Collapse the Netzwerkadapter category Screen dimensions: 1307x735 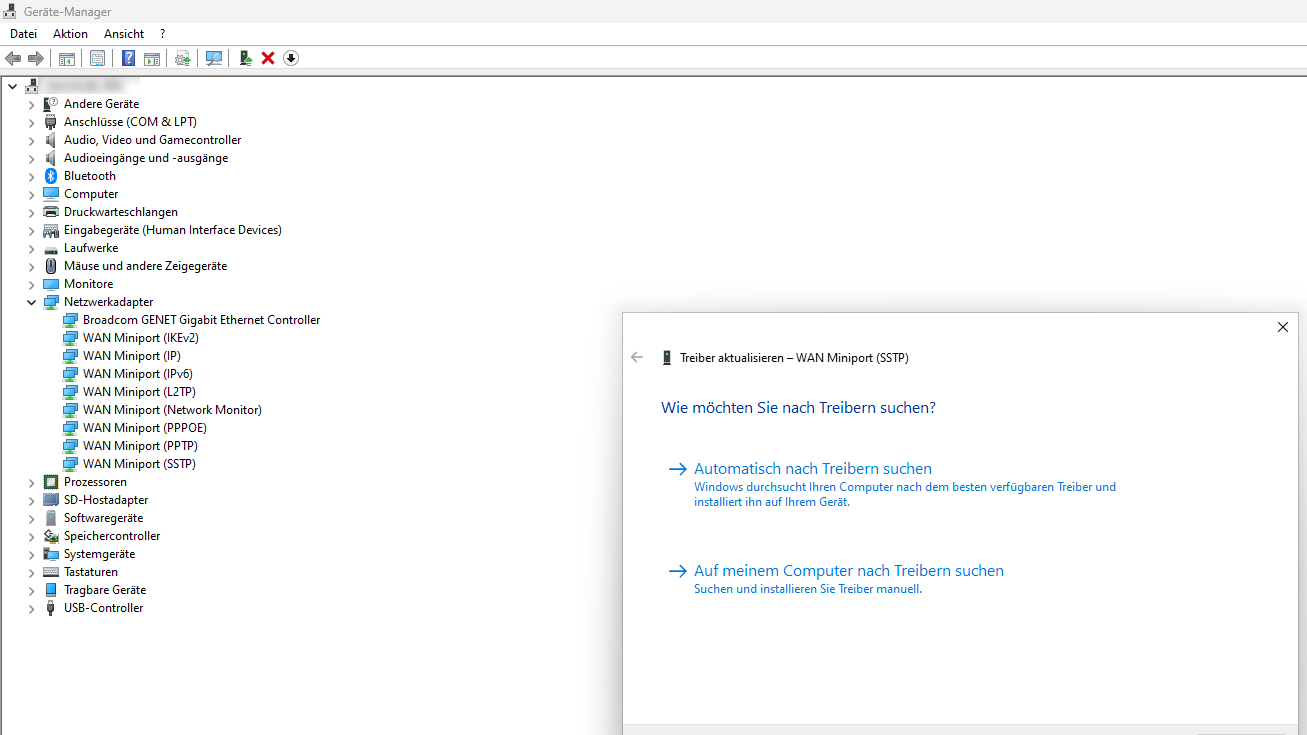[31, 302]
